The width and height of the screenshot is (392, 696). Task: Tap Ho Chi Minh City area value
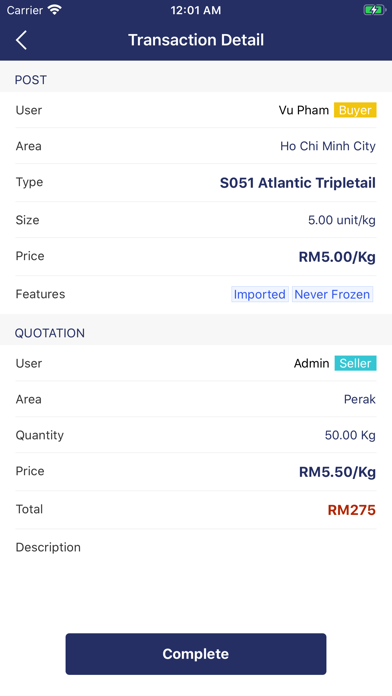[x=328, y=146]
